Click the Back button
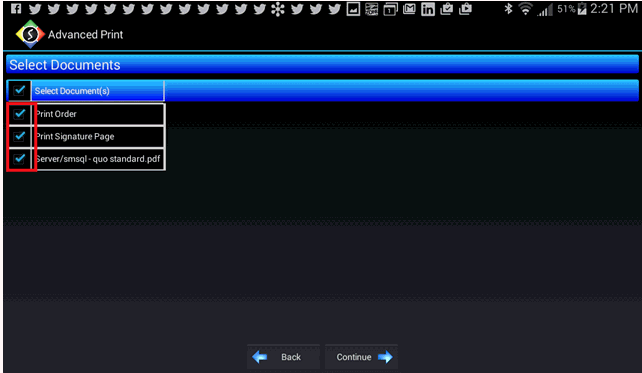 point(283,357)
